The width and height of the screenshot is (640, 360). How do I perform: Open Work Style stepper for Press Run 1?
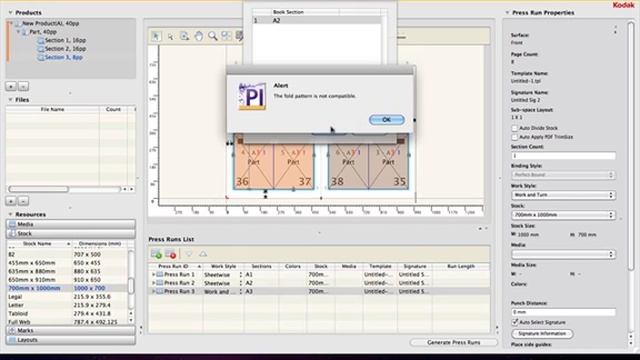pos(241,275)
